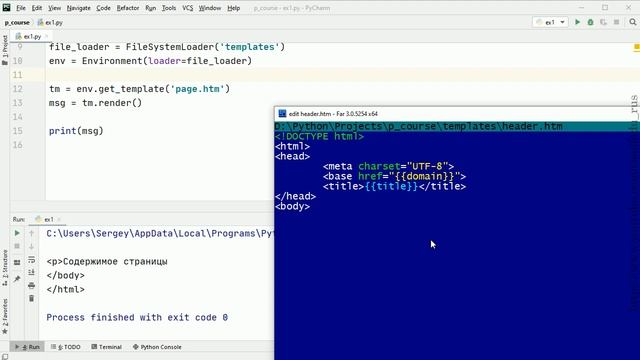Select the p_course breadcrumb

[17, 22]
